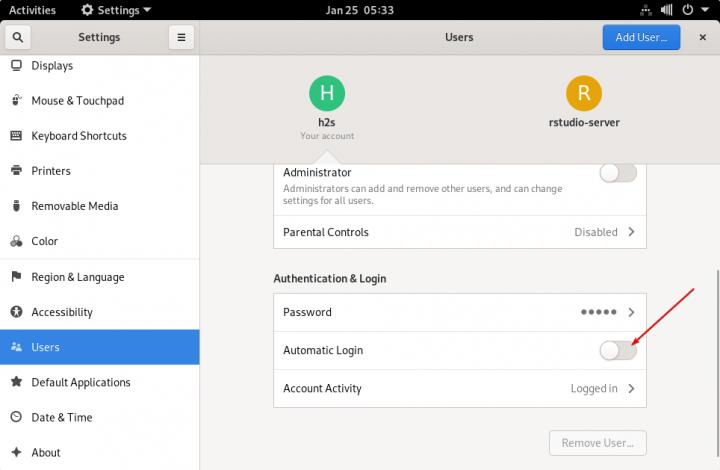The width and height of the screenshot is (720, 470).
Task: Open Region & Language settings panel
Action: coord(78,277)
